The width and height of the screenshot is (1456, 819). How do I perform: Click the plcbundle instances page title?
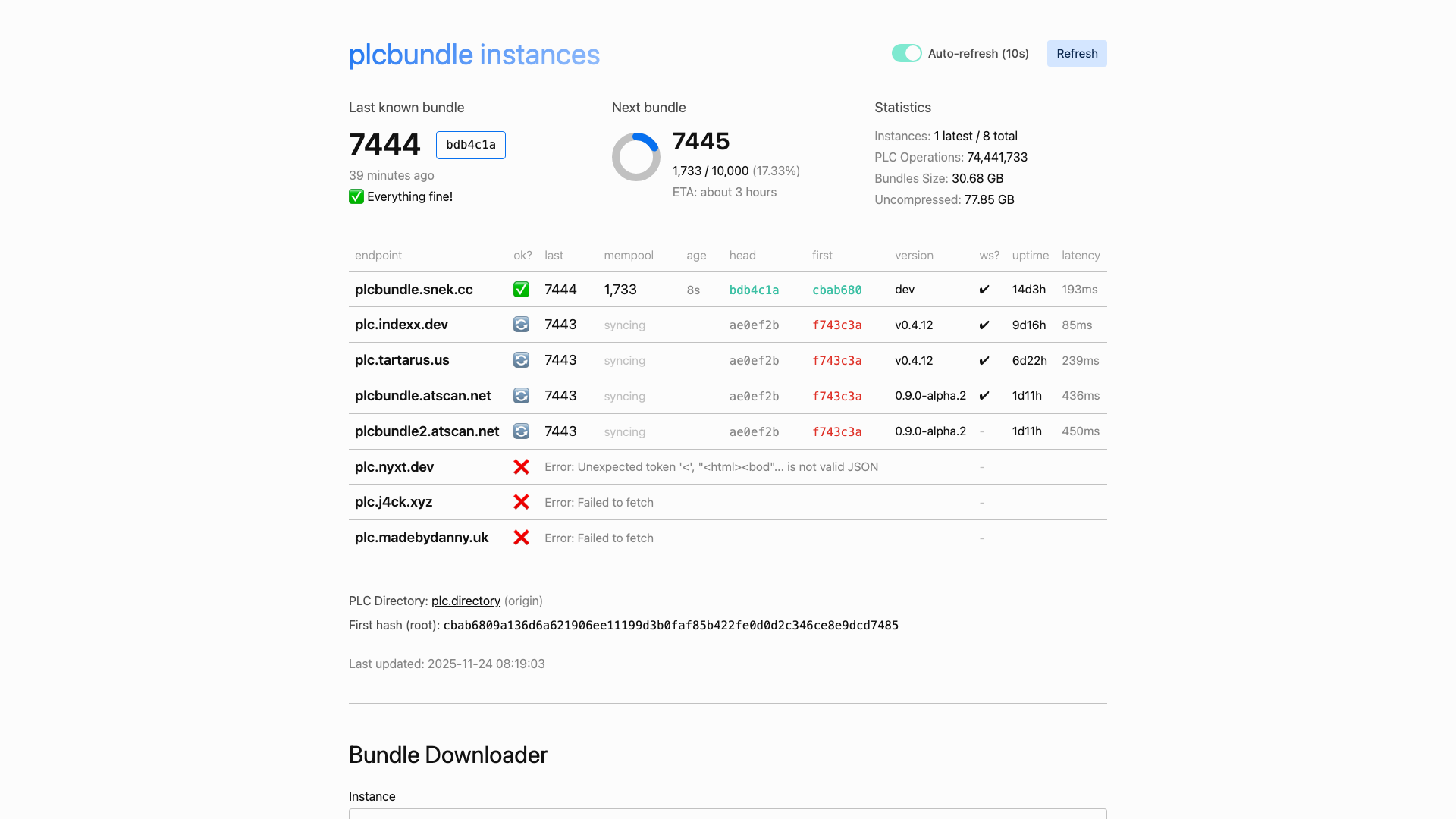[474, 55]
